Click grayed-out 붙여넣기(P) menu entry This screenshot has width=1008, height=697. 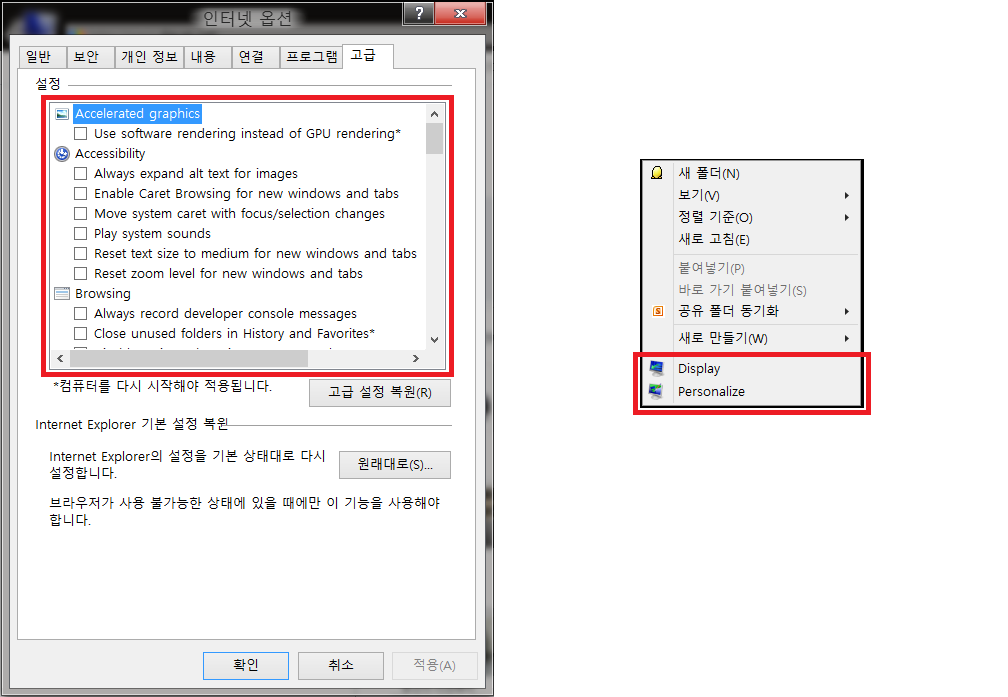712,268
